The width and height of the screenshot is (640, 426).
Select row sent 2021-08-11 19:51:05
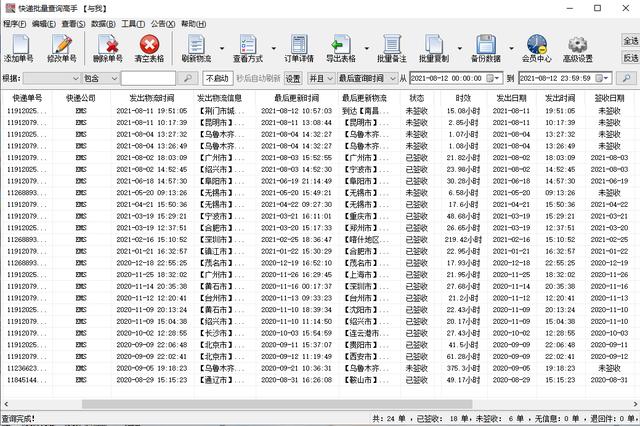pos(318,111)
